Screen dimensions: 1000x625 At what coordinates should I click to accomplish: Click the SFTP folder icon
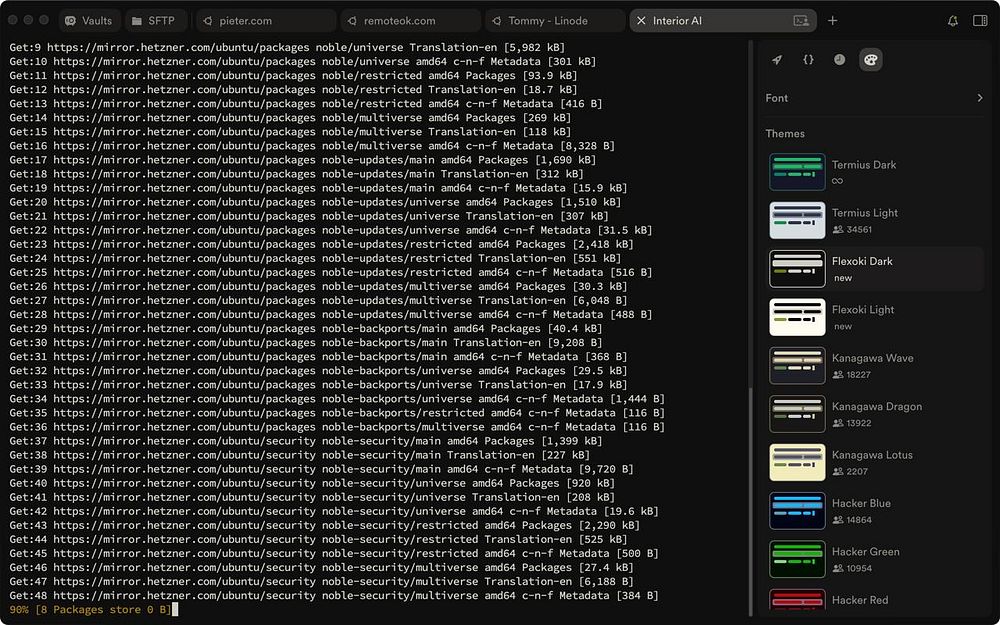(x=136, y=21)
